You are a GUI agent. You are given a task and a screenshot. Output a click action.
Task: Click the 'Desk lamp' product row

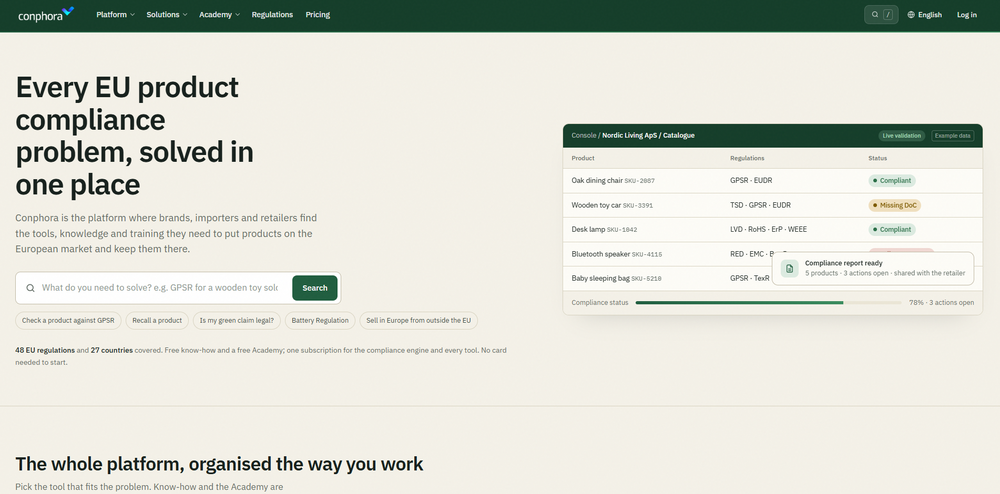click(x=772, y=229)
